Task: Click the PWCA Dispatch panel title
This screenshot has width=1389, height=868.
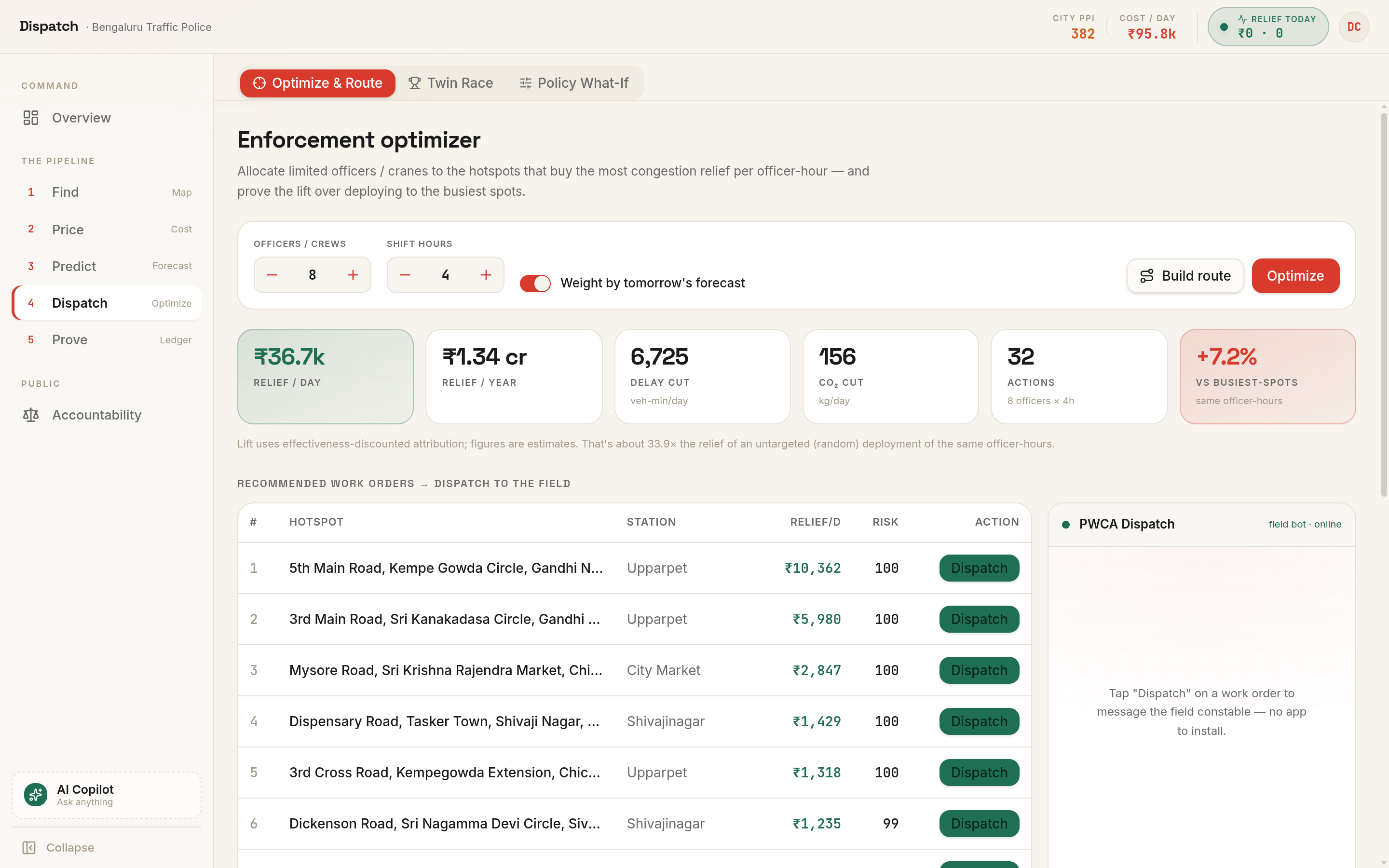Action: click(1126, 524)
